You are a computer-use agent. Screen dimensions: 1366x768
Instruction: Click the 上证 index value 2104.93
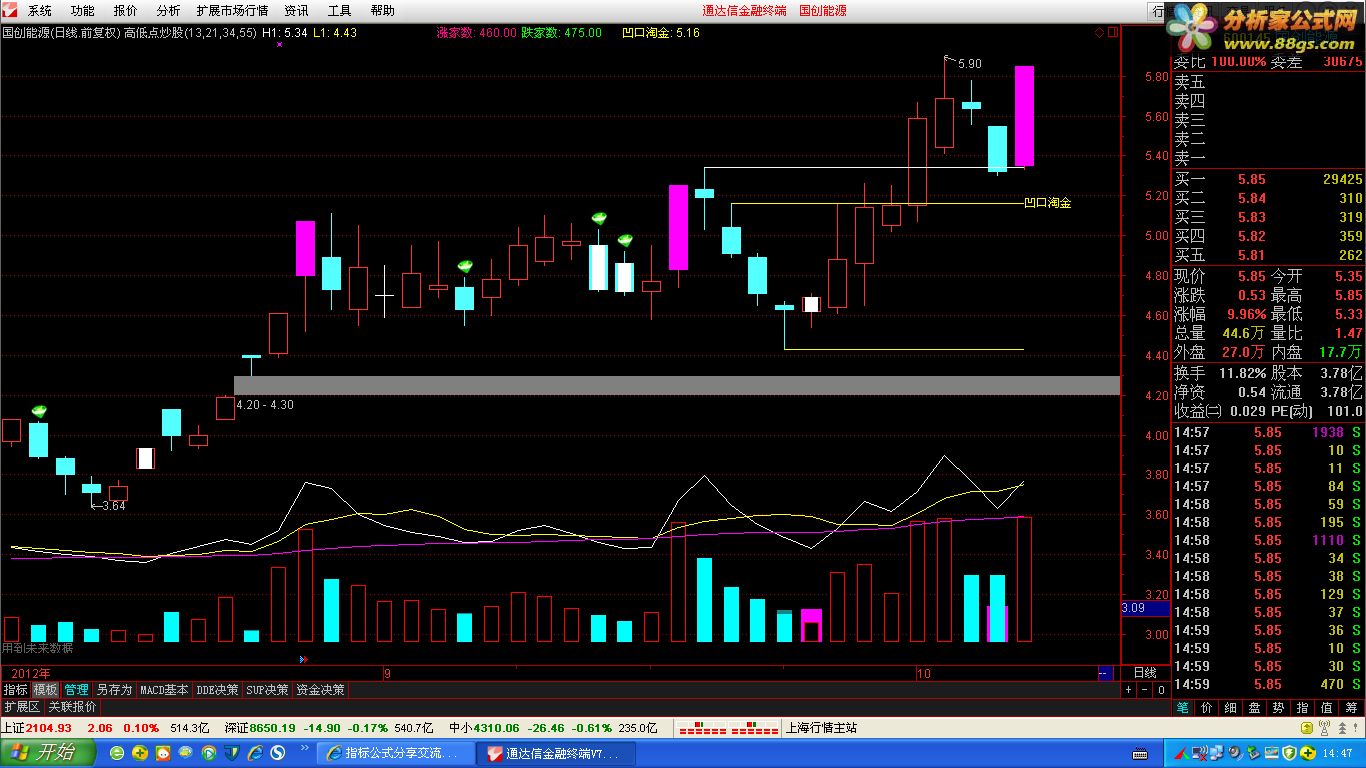click(49, 728)
